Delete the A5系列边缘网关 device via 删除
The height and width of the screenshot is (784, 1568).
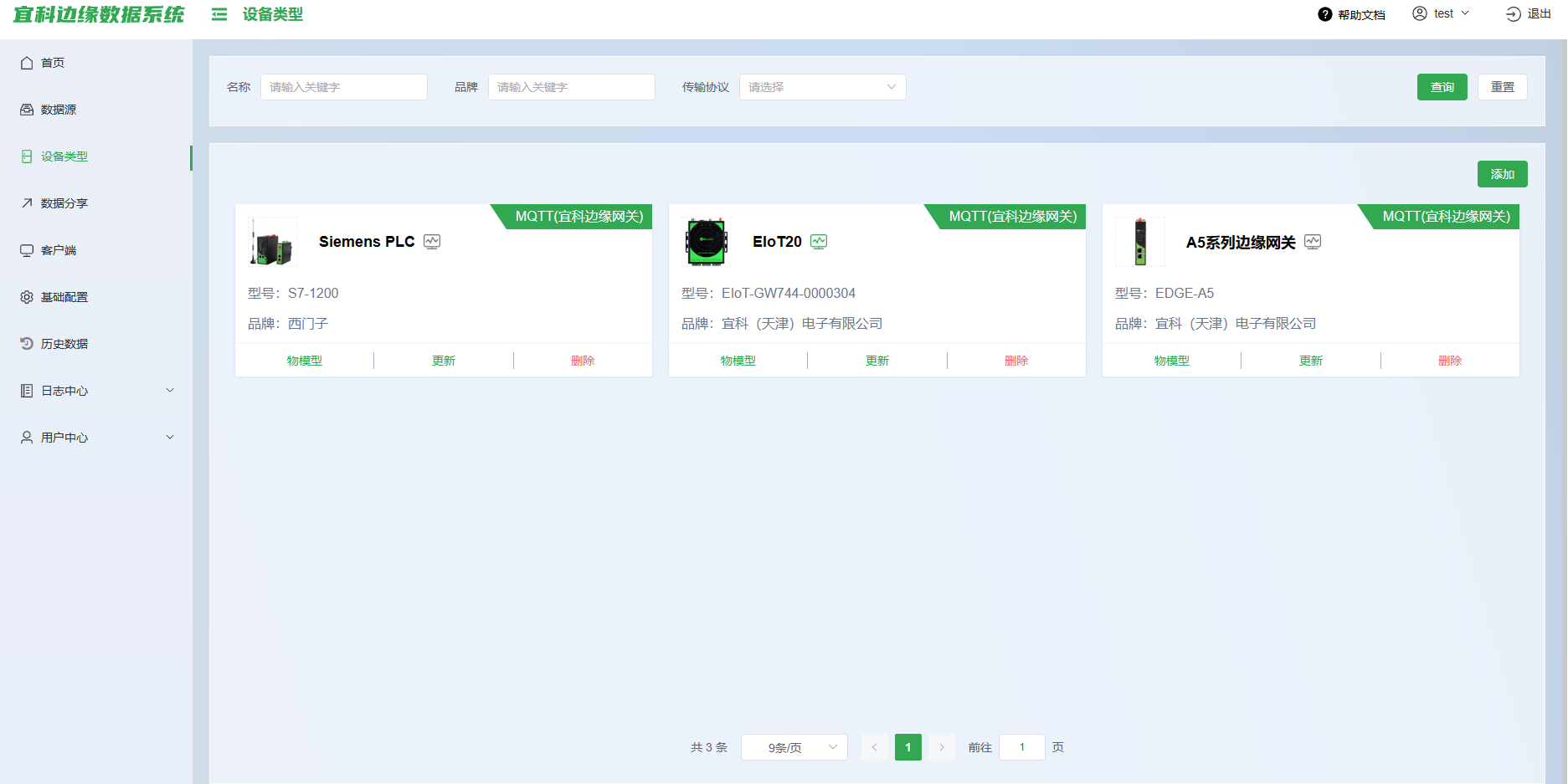coord(1450,361)
